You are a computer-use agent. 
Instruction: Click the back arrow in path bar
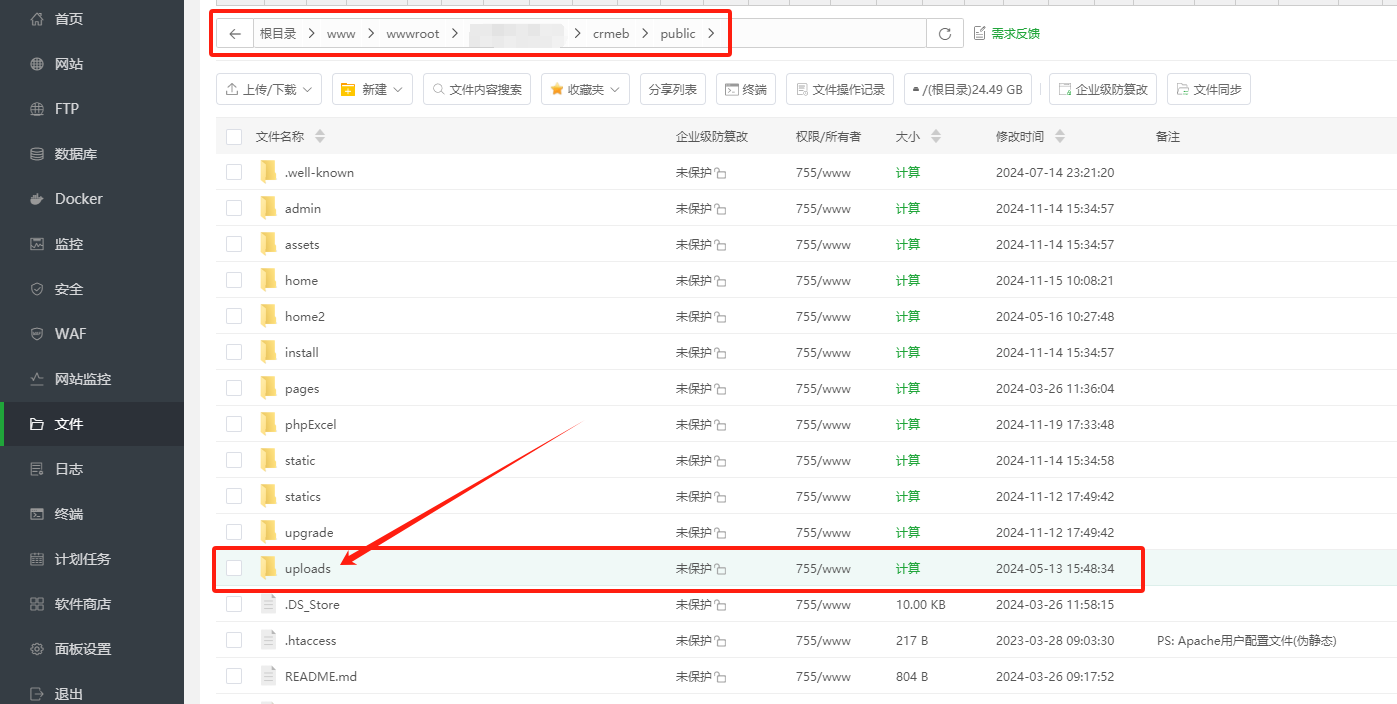[235, 34]
